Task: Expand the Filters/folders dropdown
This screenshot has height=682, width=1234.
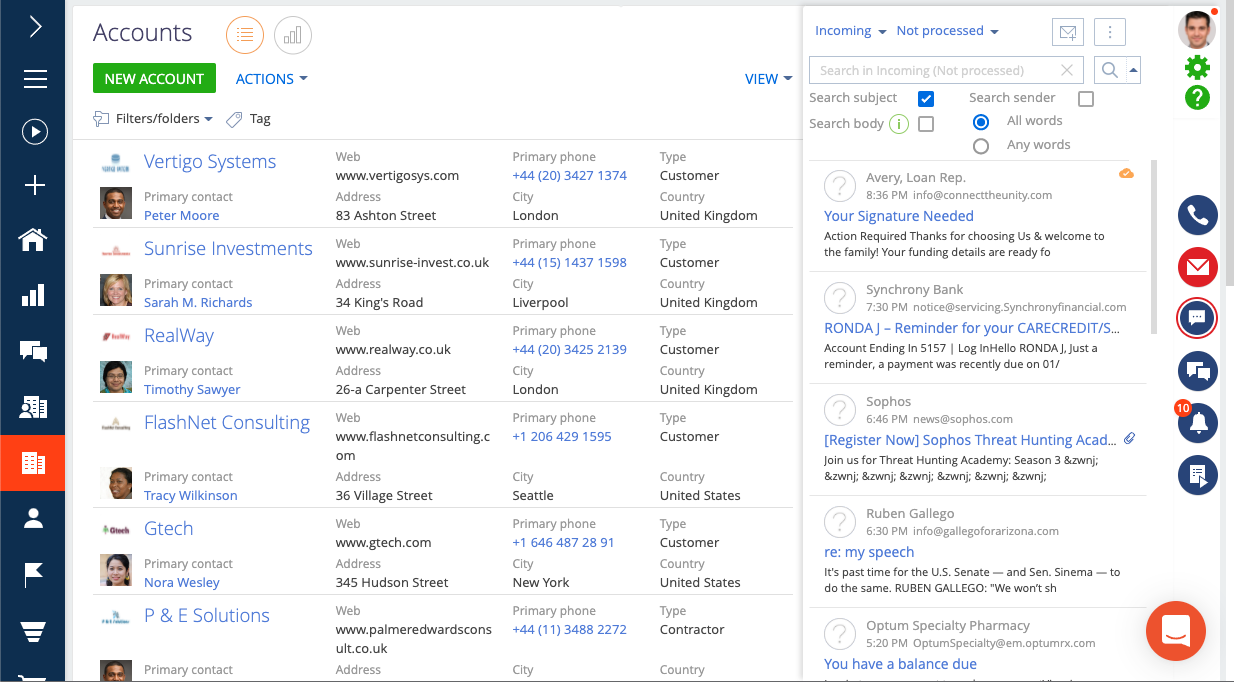Action: click(152, 118)
